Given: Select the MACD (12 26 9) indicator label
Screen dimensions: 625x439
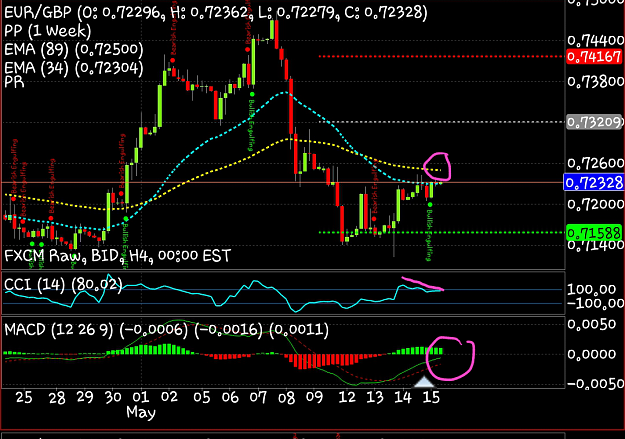Looking at the screenshot, I should click(x=167, y=330).
